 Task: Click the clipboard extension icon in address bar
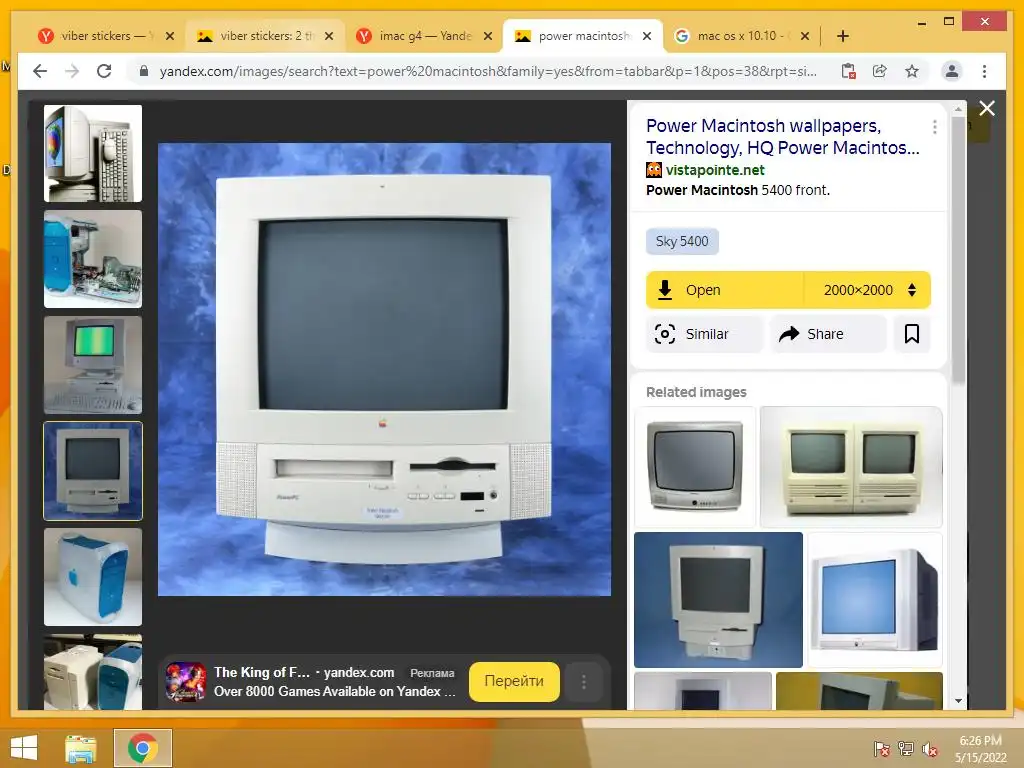(848, 71)
